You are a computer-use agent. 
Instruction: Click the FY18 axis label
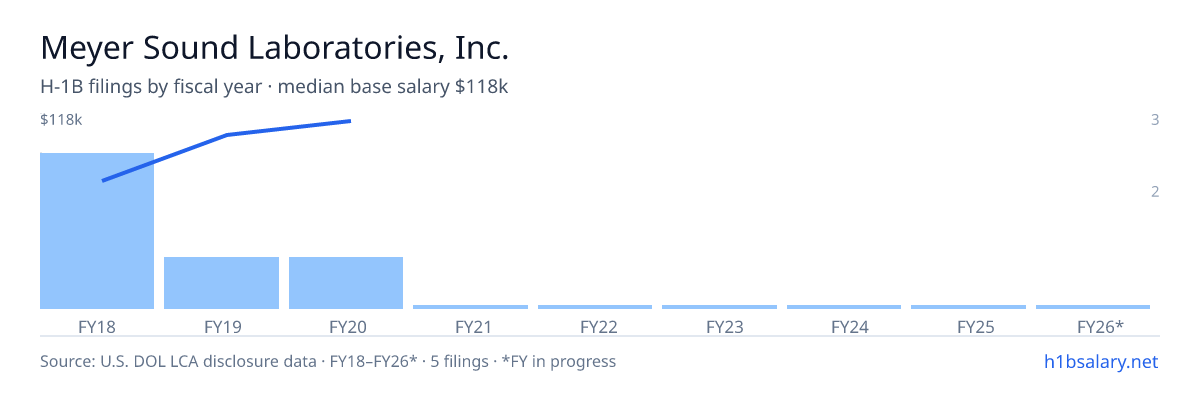(97, 327)
